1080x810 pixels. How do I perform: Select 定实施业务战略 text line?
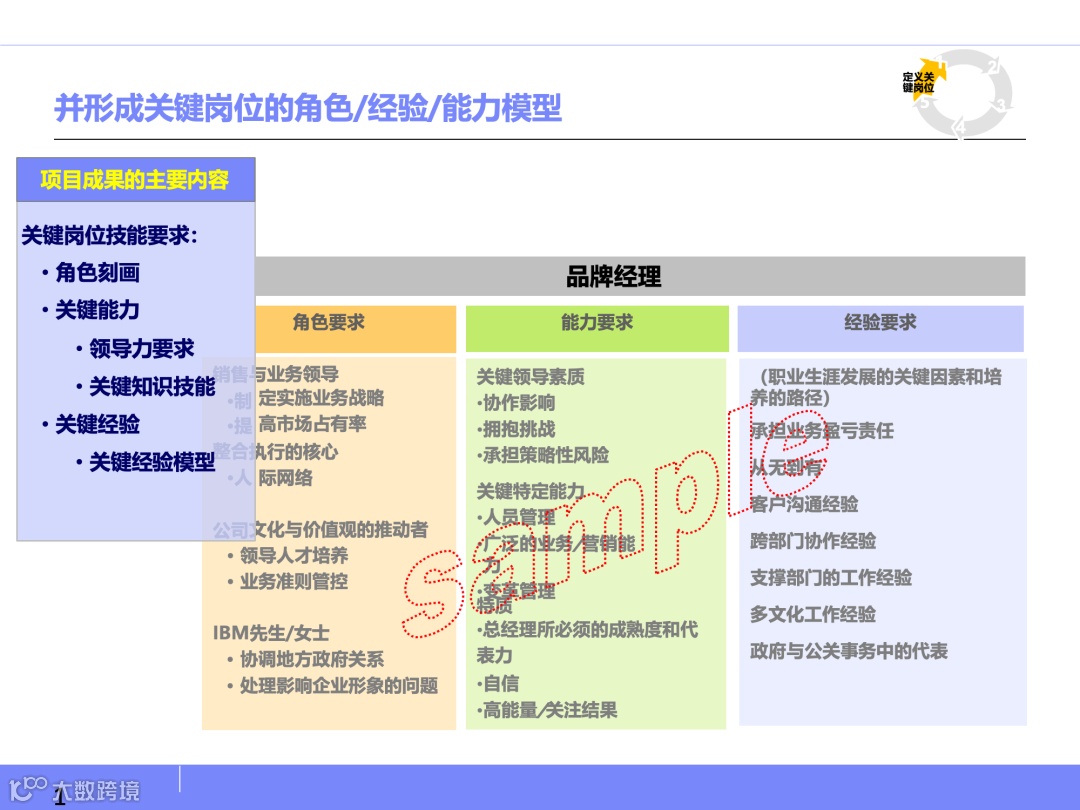[321, 398]
